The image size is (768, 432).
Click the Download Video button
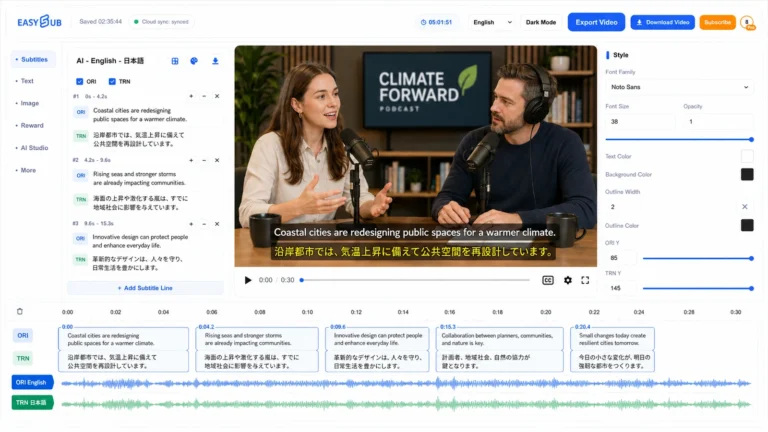coord(662,22)
